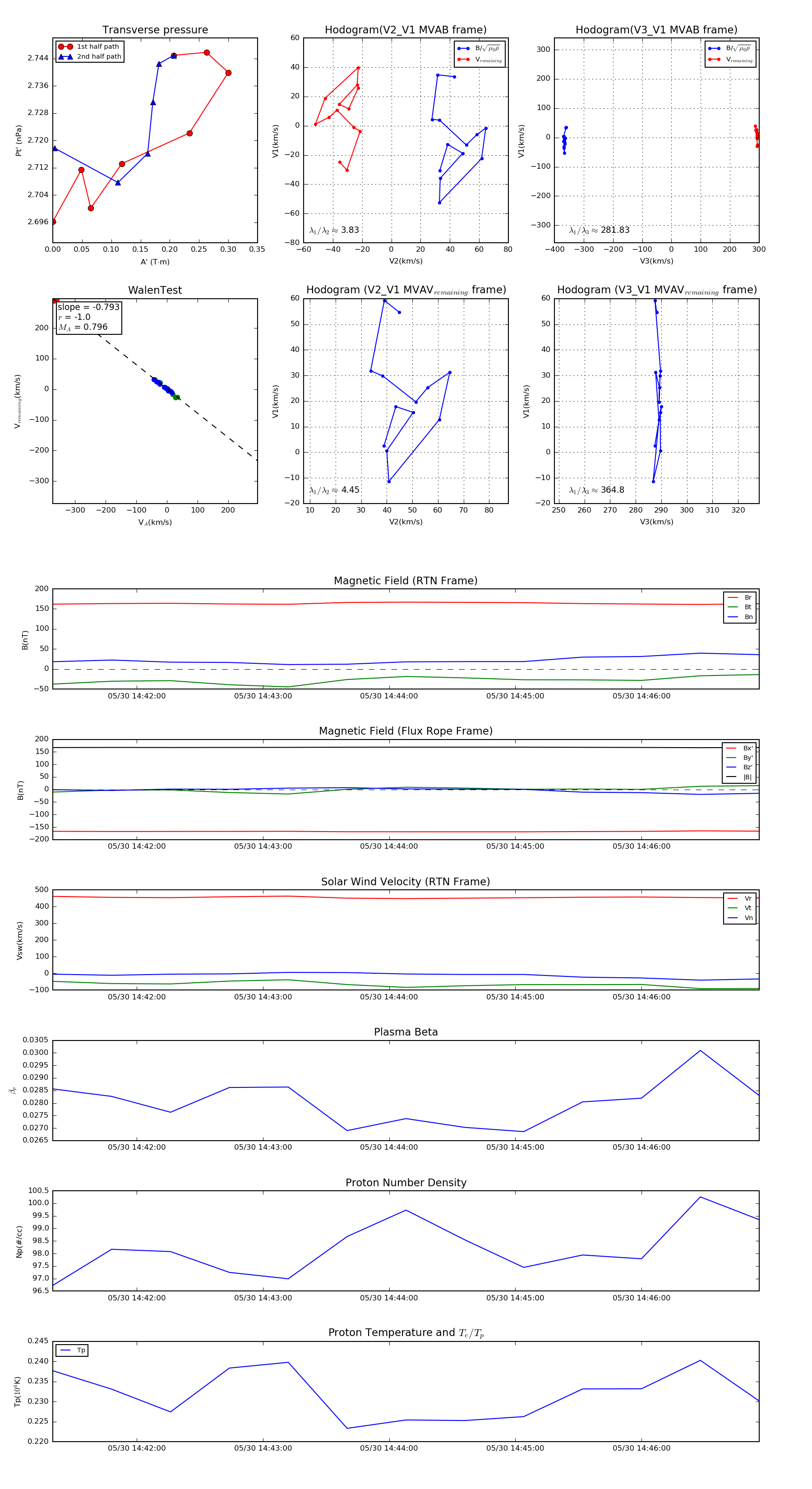Select the "Pt' (nPa)" y-axis label
Image resolution: width=812 pixels, height=1489 pixels.
pyautogui.click(x=18, y=140)
